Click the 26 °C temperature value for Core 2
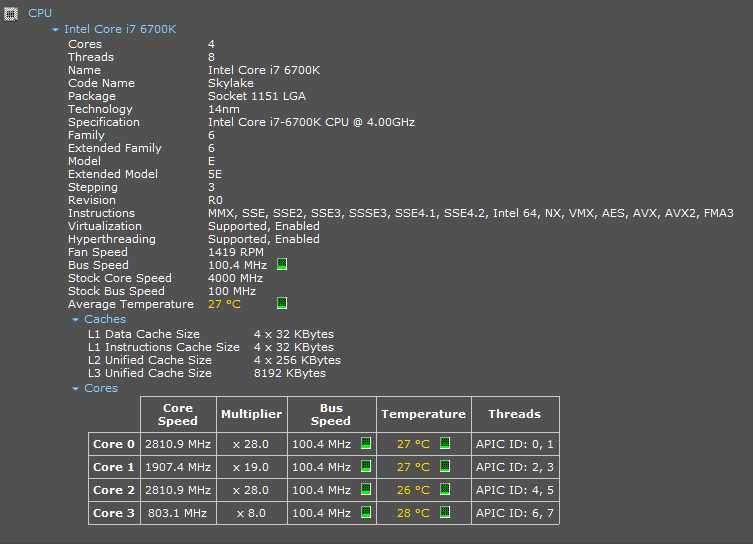The width and height of the screenshot is (753, 544). pyautogui.click(x=413, y=490)
